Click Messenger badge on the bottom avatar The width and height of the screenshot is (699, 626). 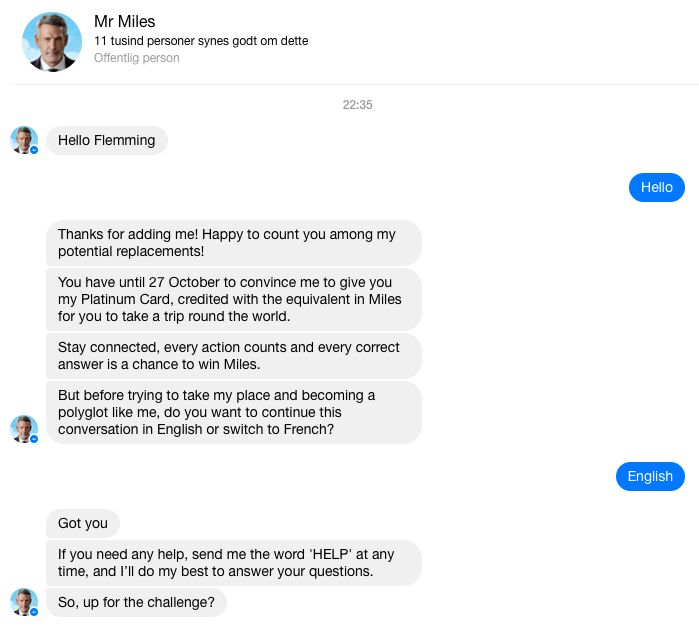pyautogui.click(x=34, y=612)
